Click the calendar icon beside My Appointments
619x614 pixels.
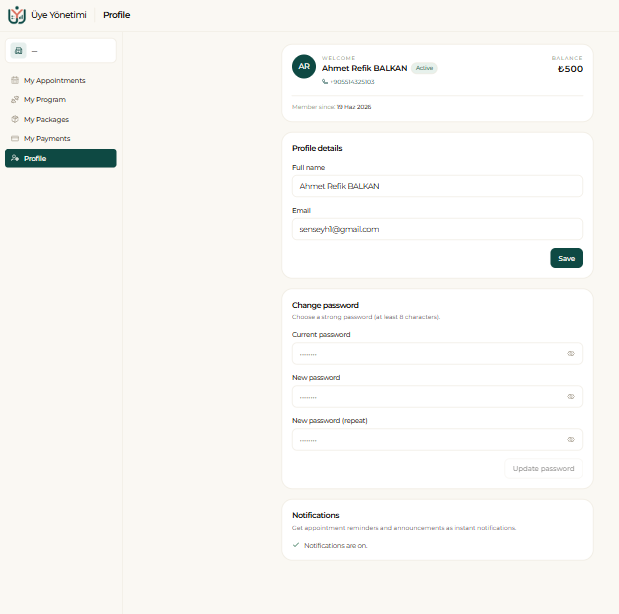15,80
